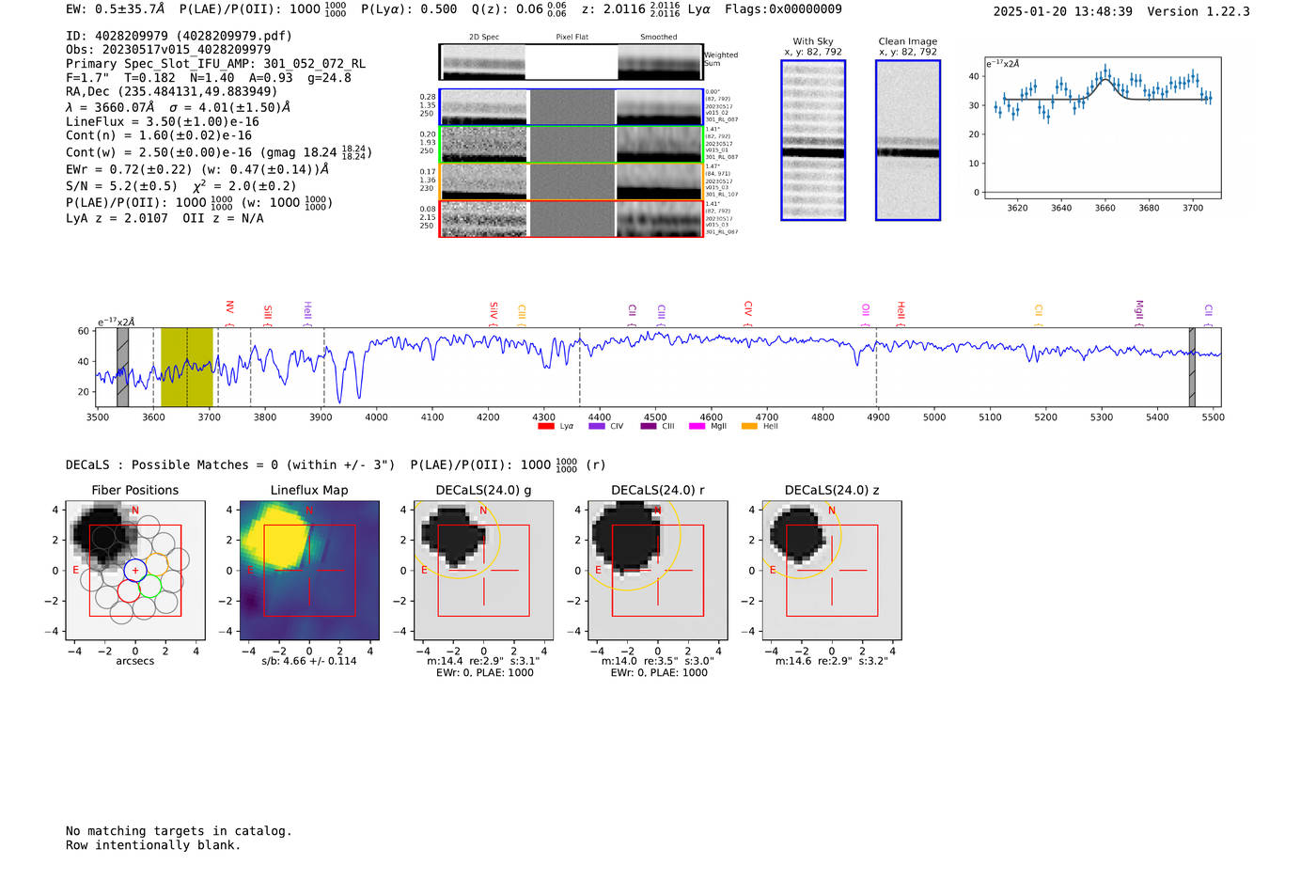Click the purple CIV legend swatch
Image resolution: width=1316 pixels, height=896 pixels.
pyautogui.click(x=596, y=426)
